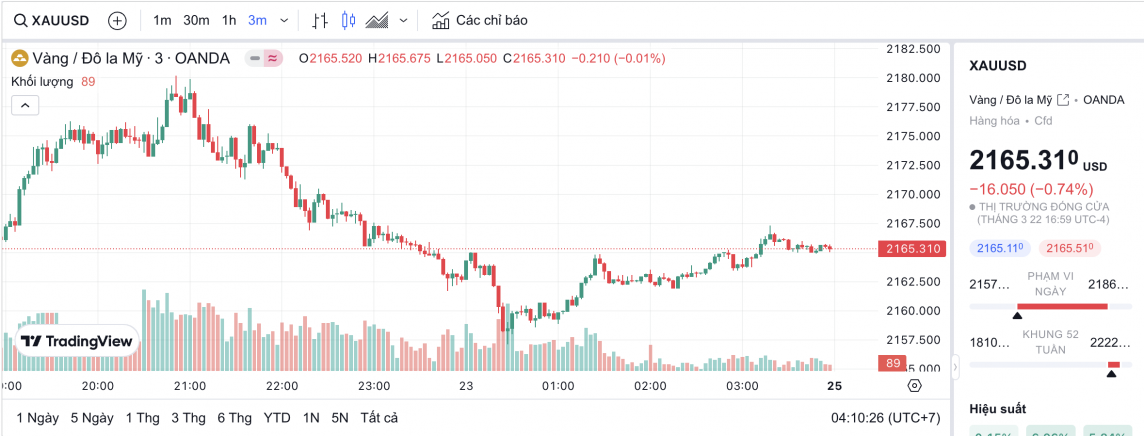The width and height of the screenshot is (1144, 436).
Task: Select the 6 Thg date range
Action: 234,417
